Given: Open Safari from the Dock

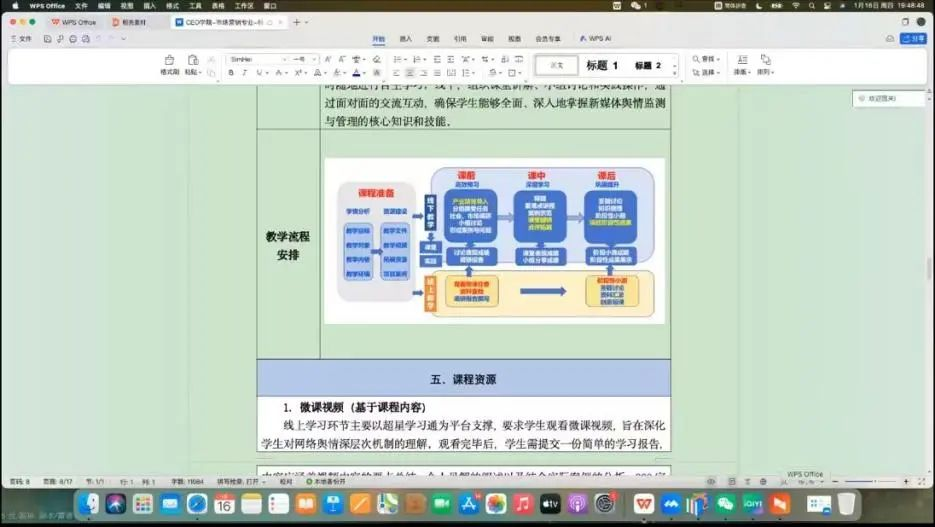Looking at the screenshot, I should click(197, 504).
